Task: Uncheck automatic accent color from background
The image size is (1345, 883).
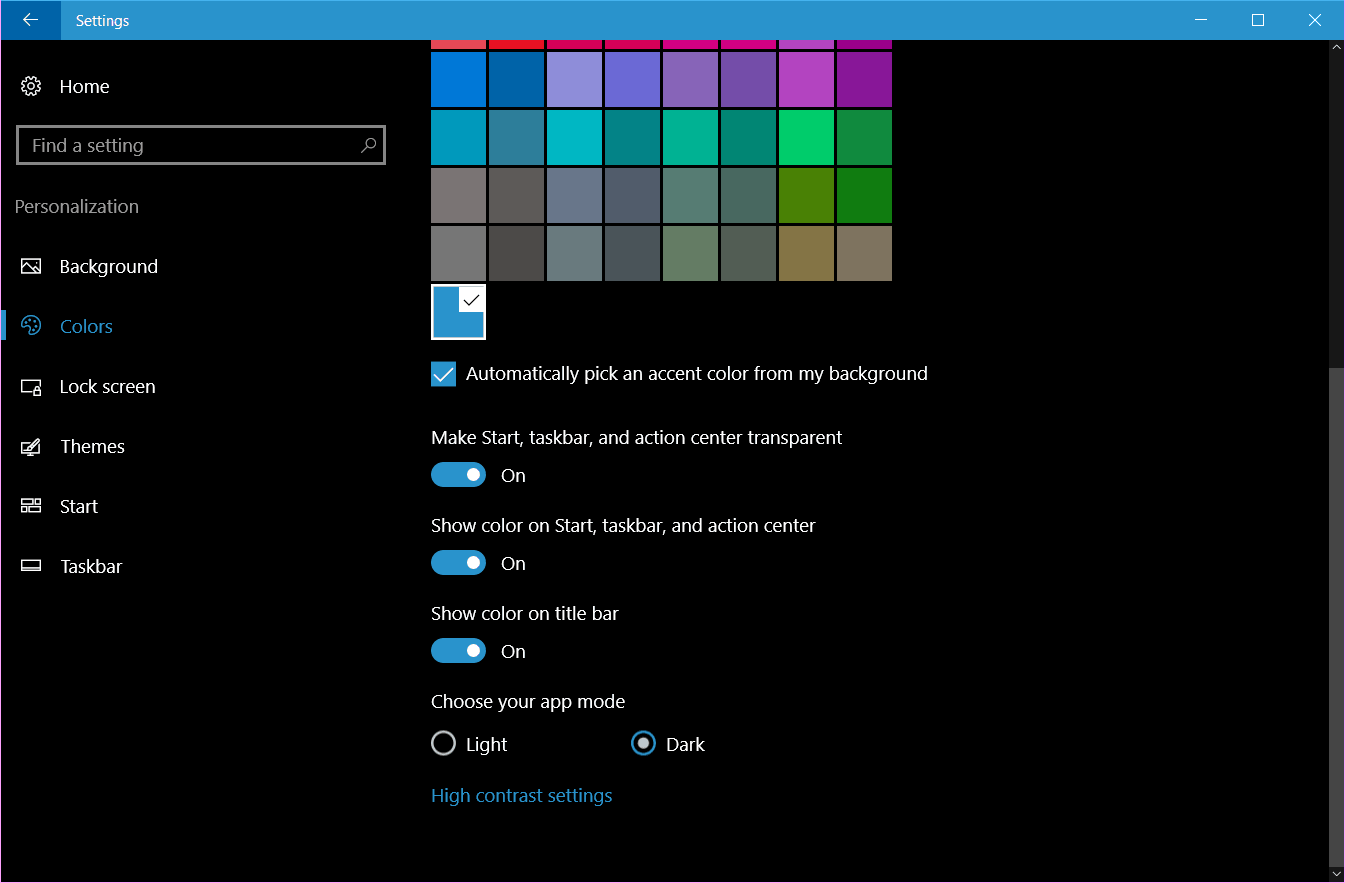Action: tap(443, 374)
